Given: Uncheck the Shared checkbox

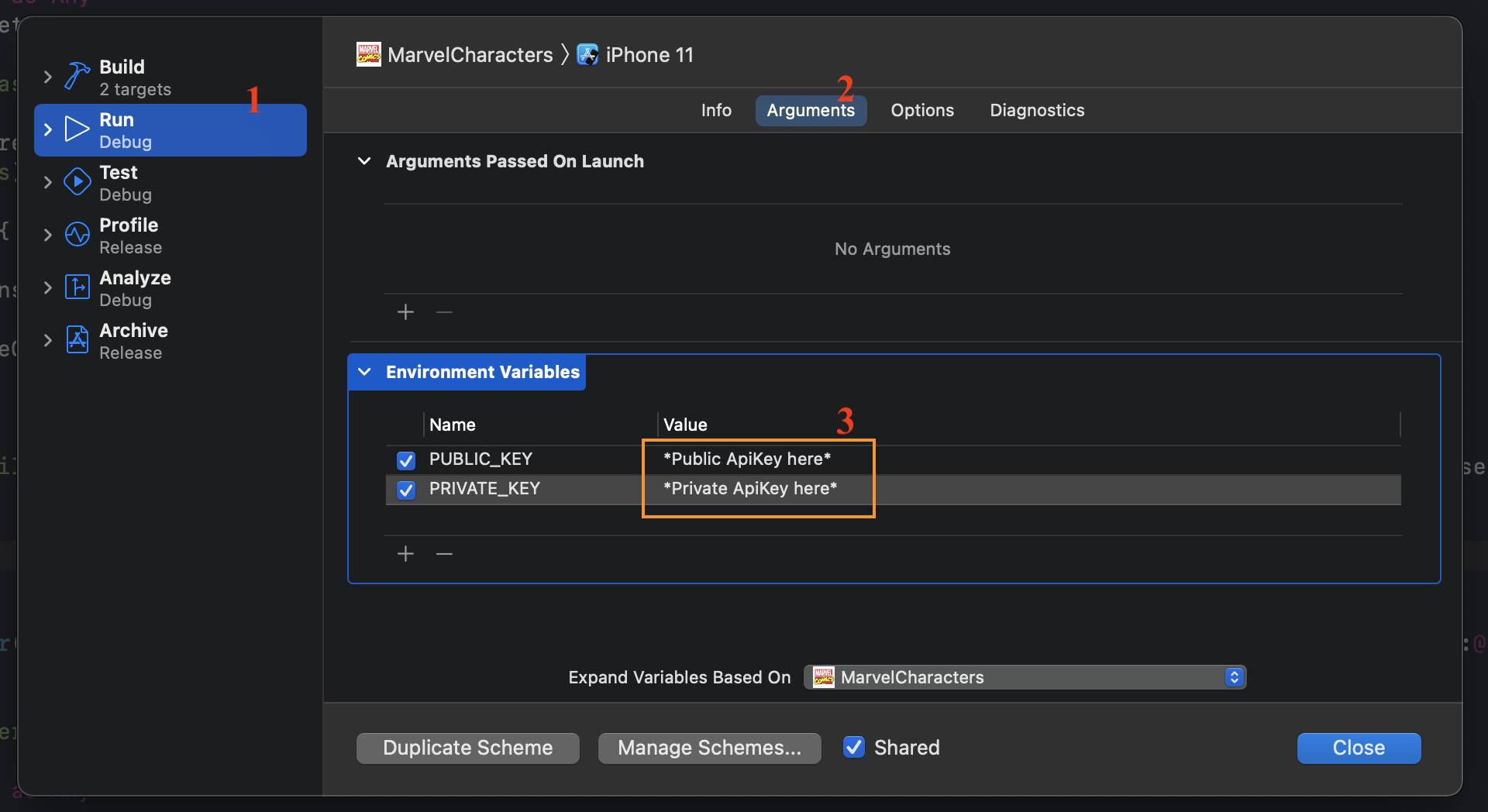Looking at the screenshot, I should pos(854,747).
